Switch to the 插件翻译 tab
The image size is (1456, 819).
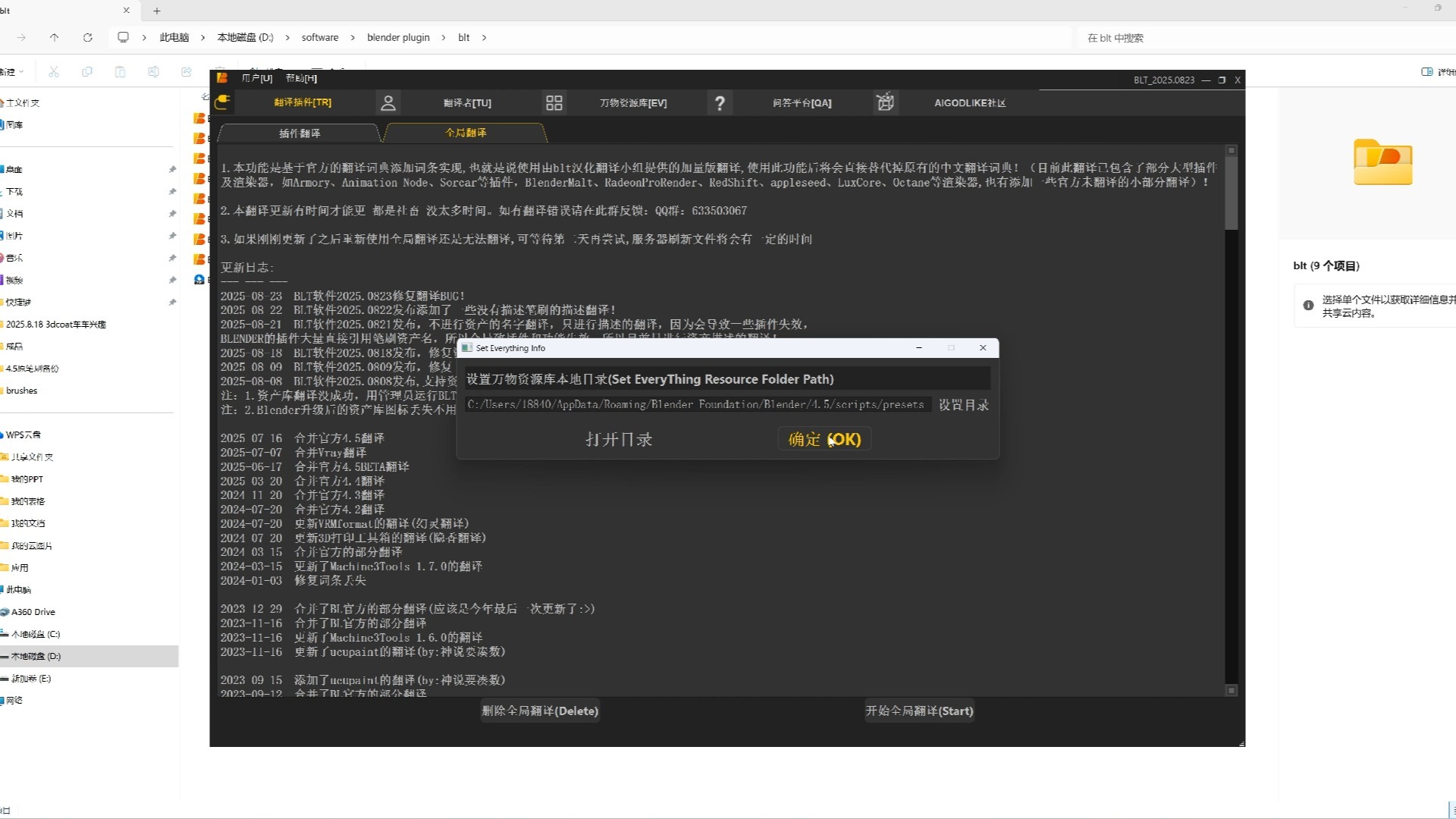click(300, 133)
